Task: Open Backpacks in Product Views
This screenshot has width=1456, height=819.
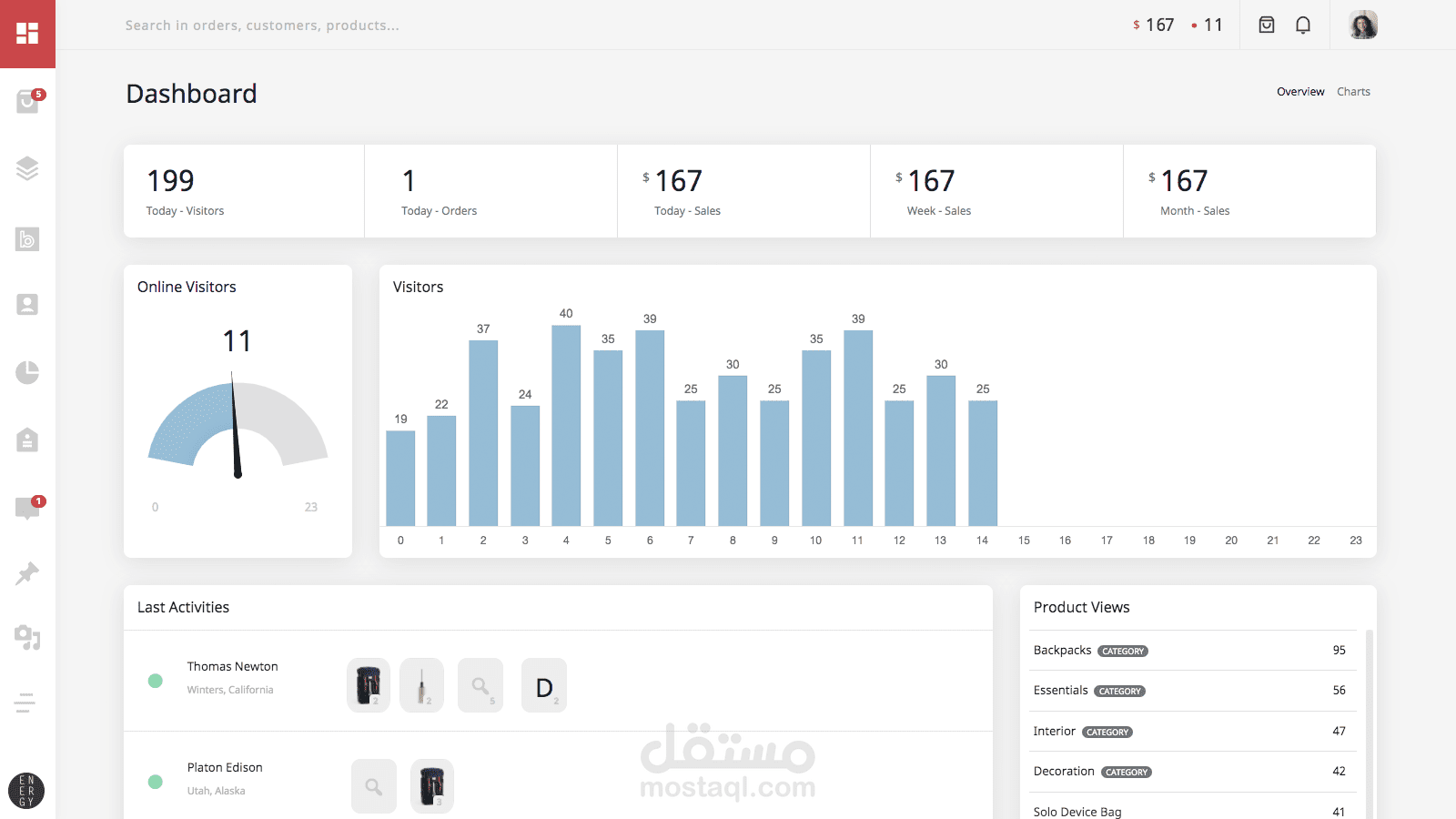Action: point(1192,651)
